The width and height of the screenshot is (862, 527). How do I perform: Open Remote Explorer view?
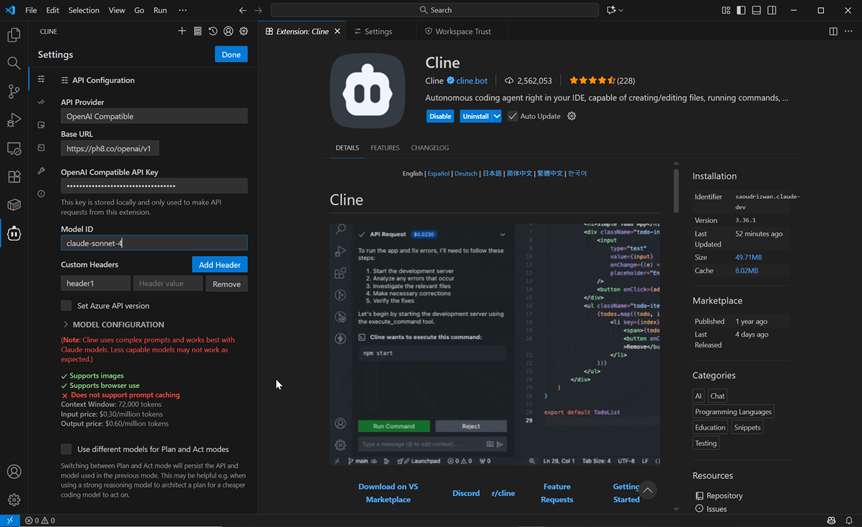tap(14, 148)
